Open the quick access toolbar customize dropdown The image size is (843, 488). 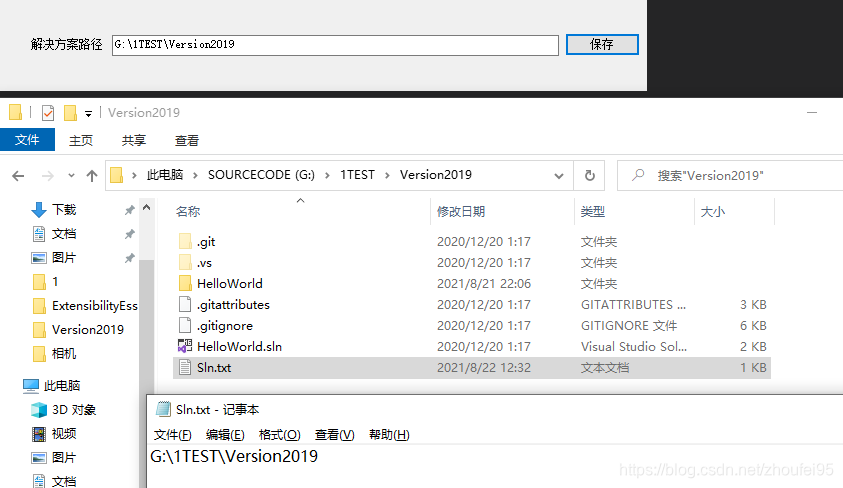(88, 113)
